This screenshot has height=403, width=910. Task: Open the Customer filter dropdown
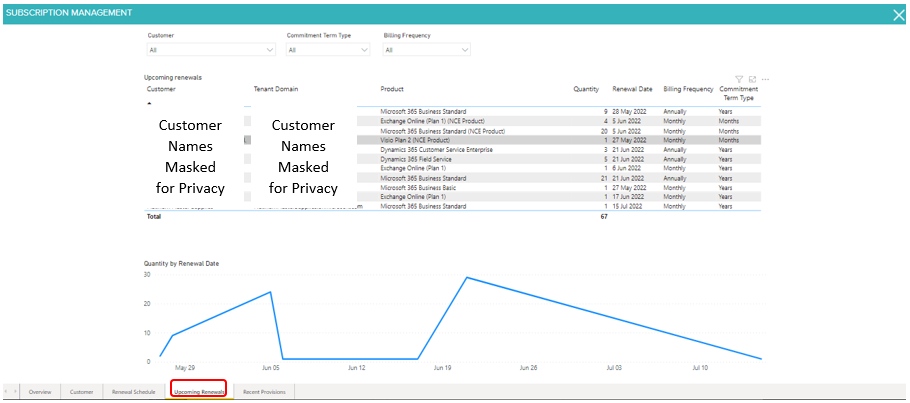click(211, 50)
